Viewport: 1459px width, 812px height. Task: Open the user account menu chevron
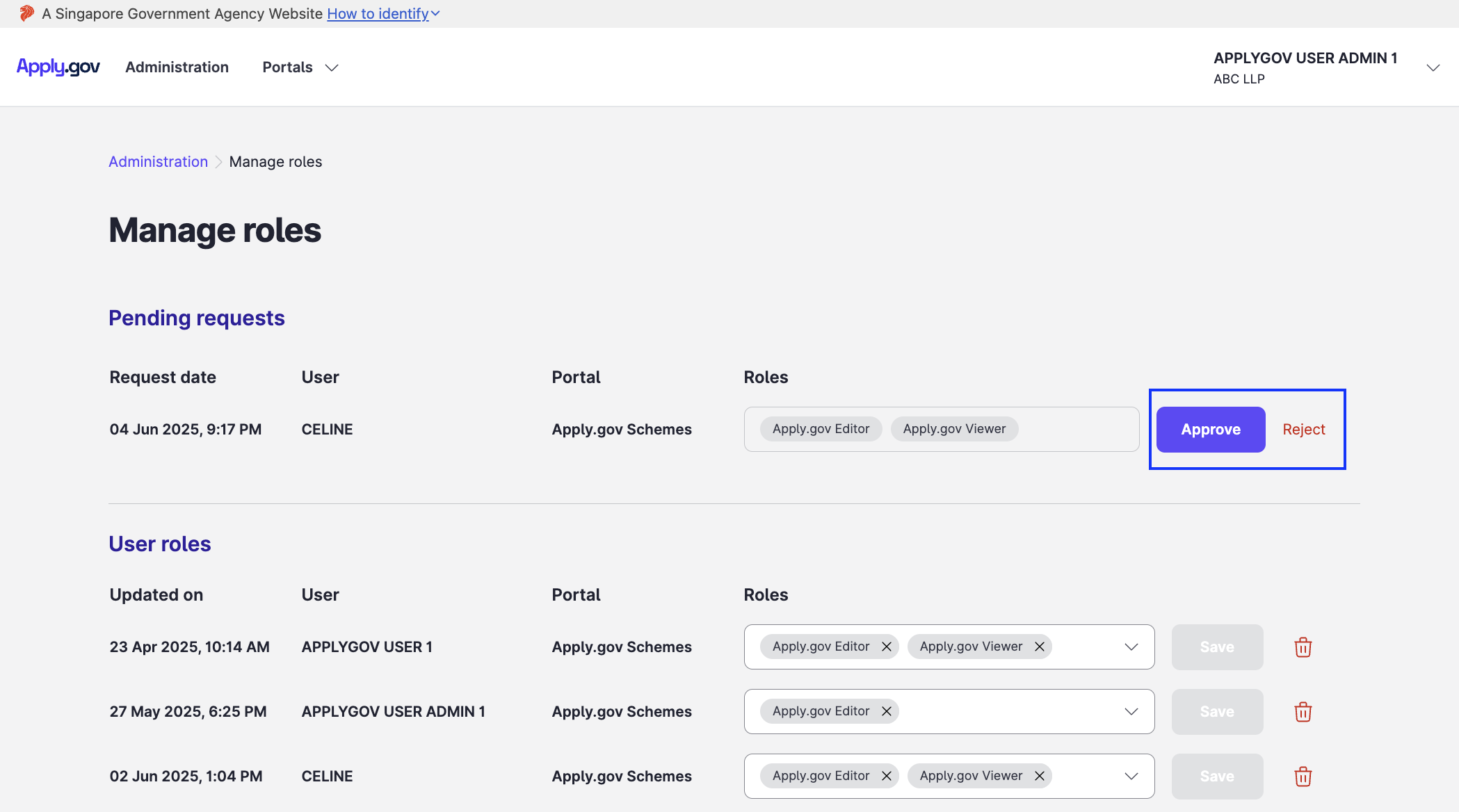click(1433, 67)
